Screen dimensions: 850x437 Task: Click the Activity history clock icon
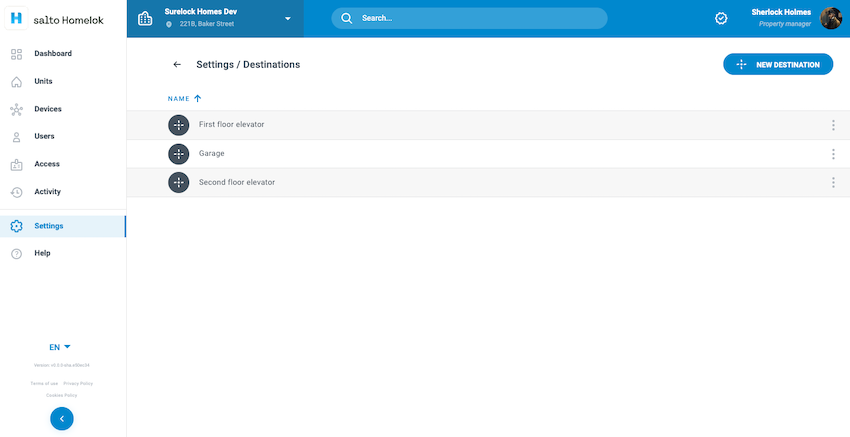(x=16, y=192)
